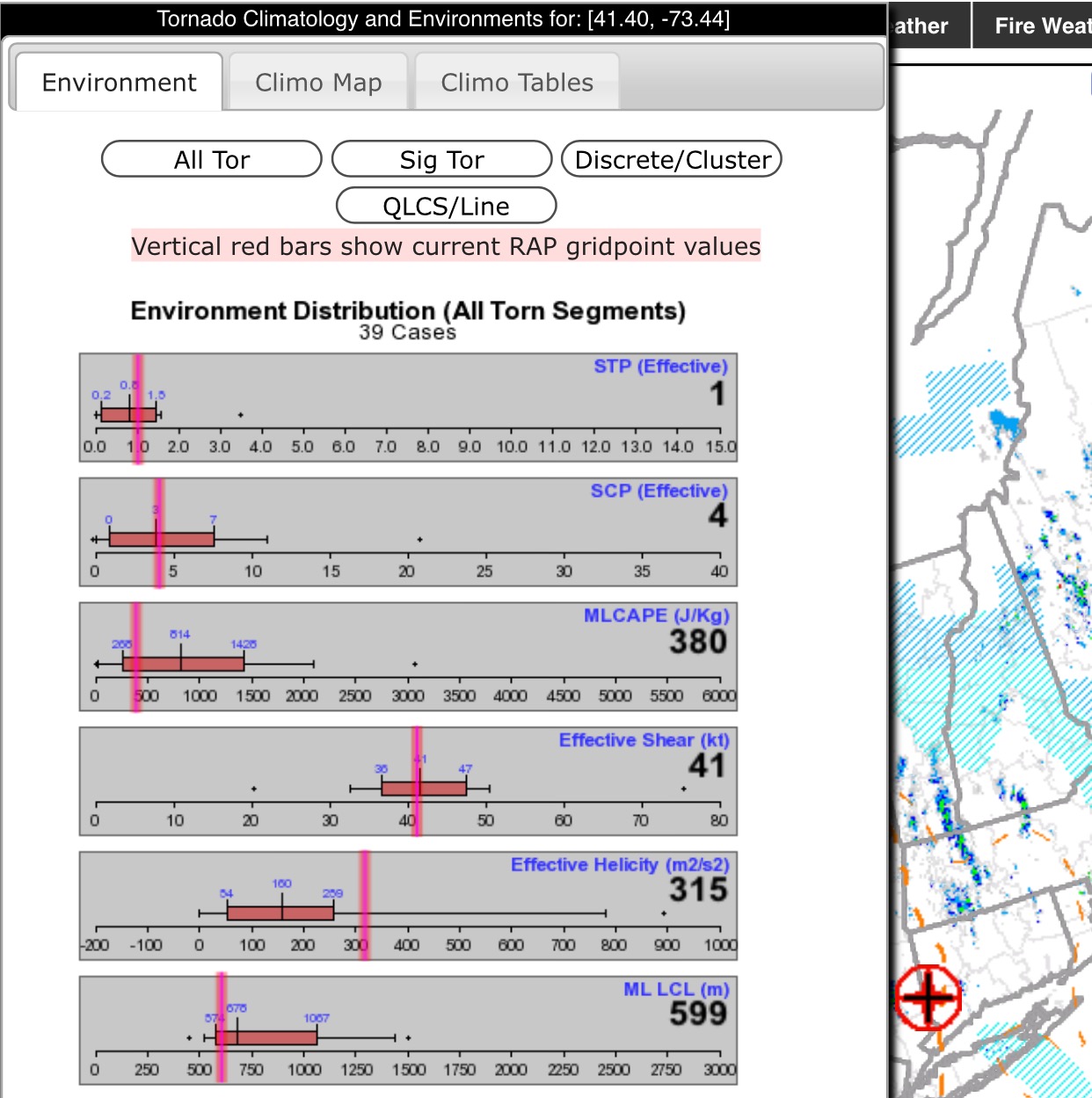Click the red box in the ML LCL box plot
The width and height of the screenshot is (1092, 1098).
266,1037
